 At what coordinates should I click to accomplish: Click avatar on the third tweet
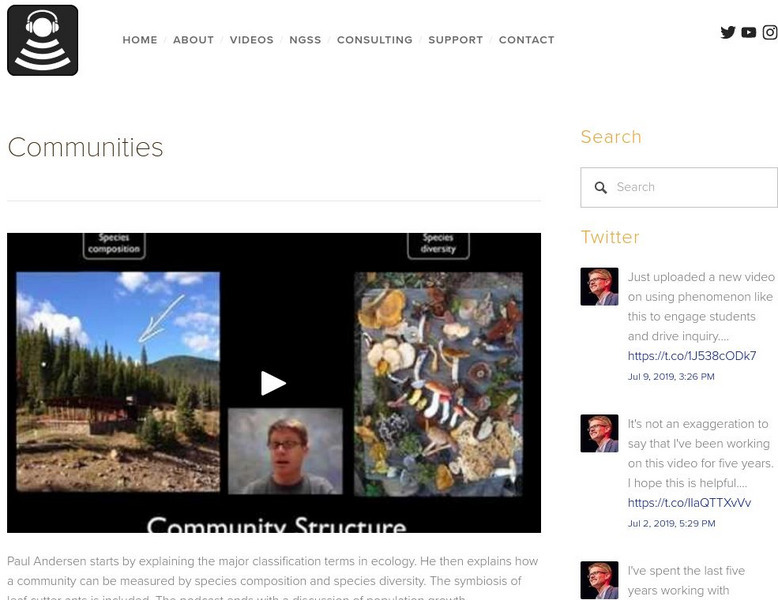coord(599,580)
